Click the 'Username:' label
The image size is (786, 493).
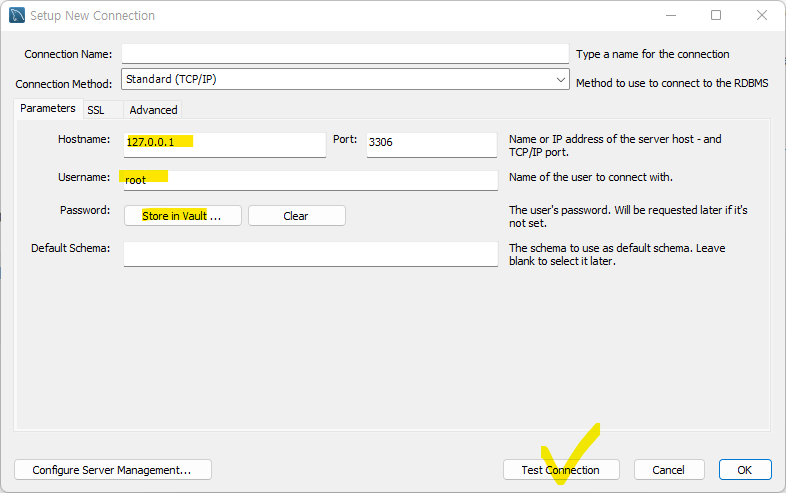84,177
